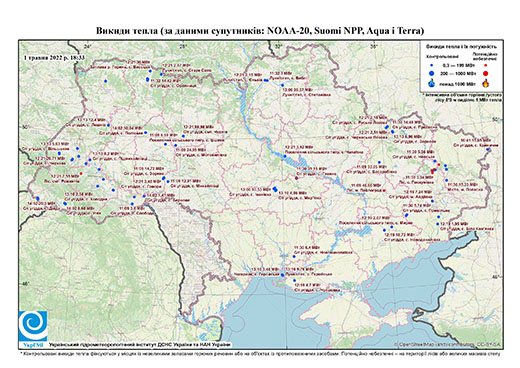The image size is (520, 368).
Task: Click the large blue circle in legend
Action: click(x=432, y=73)
